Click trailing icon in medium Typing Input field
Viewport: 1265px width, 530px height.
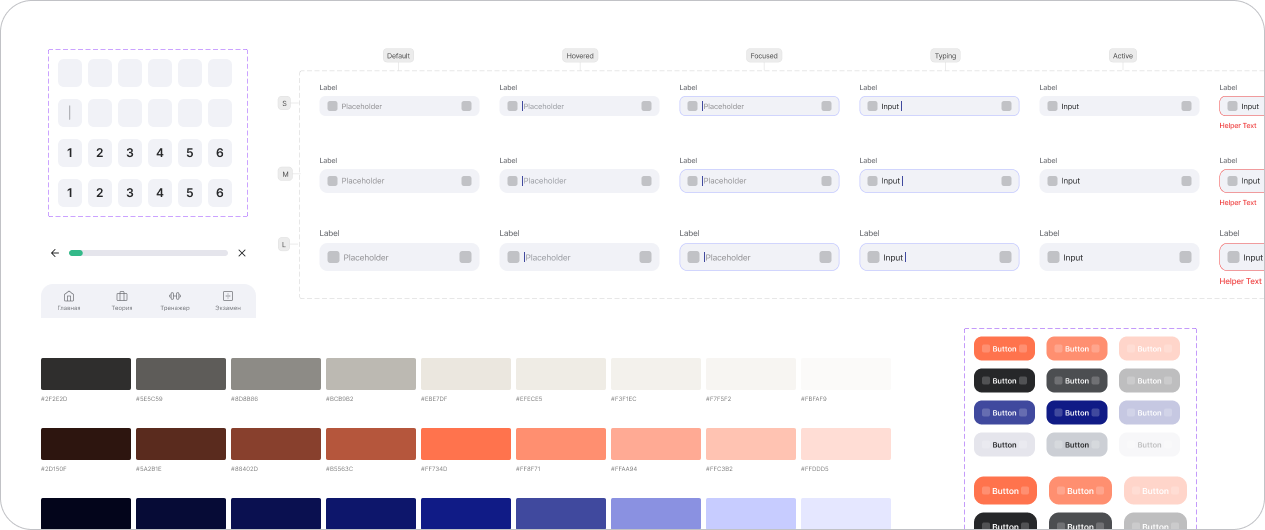click(1006, 181)
